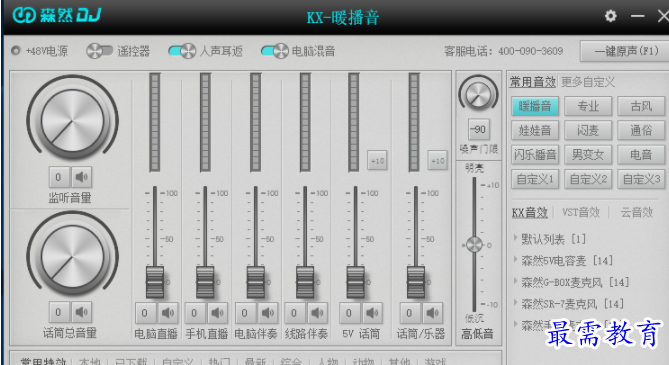Screen dimensions: 669x365
Task: Choose the 闷麦 preset
Action: click(588, 130)
